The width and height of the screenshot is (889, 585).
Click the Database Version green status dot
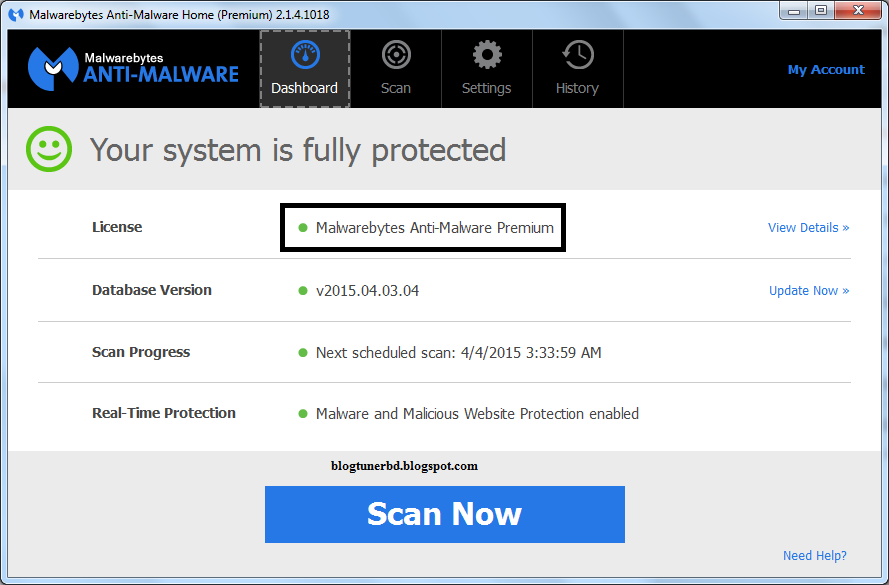(x=303, y=291)
